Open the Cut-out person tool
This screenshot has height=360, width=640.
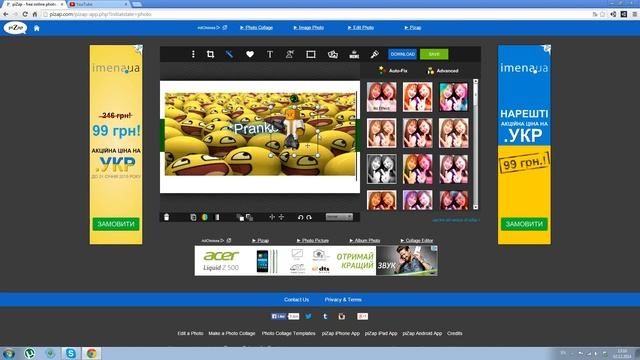click(290, 54)
